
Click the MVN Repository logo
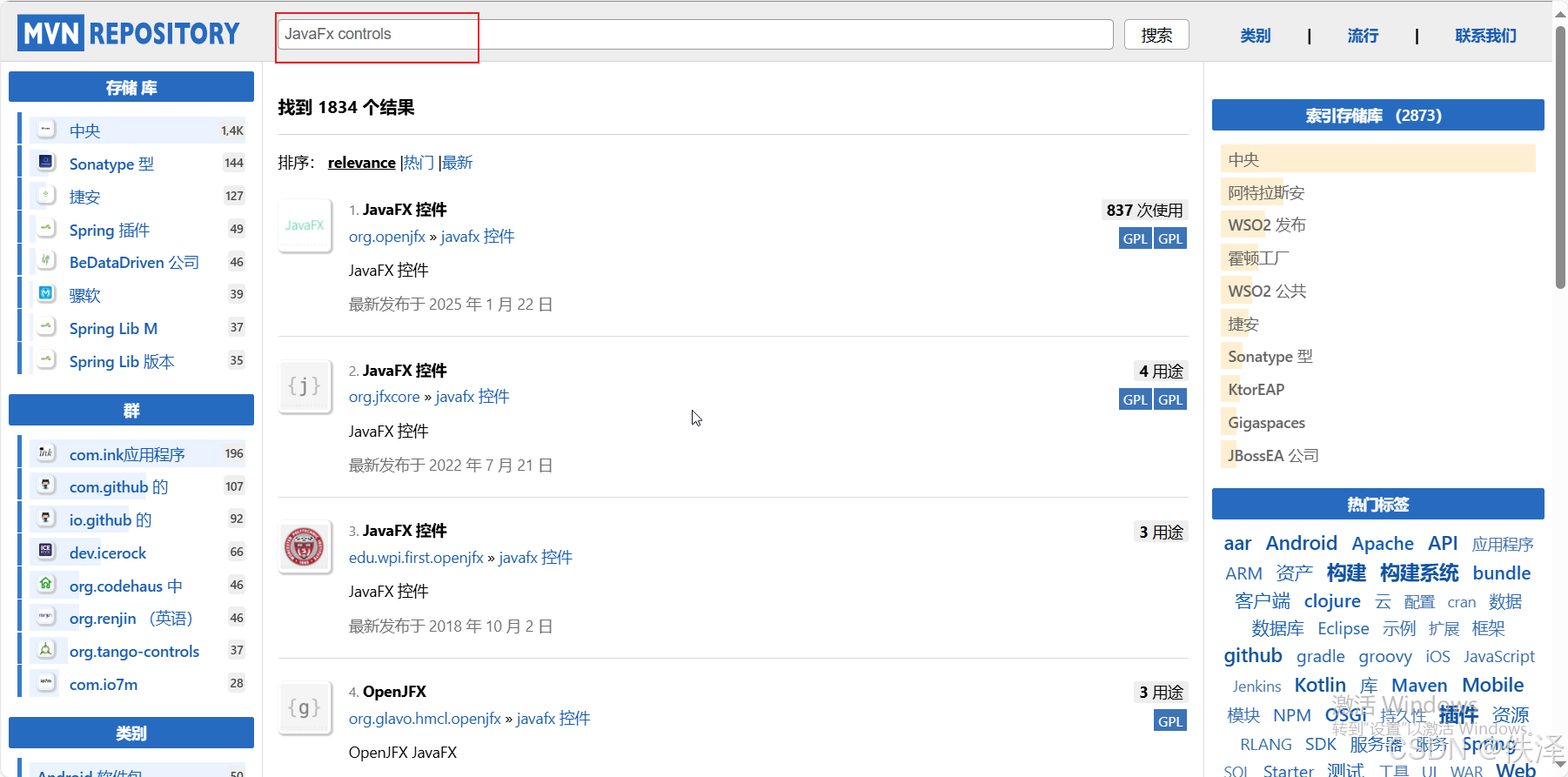(129, 33)
